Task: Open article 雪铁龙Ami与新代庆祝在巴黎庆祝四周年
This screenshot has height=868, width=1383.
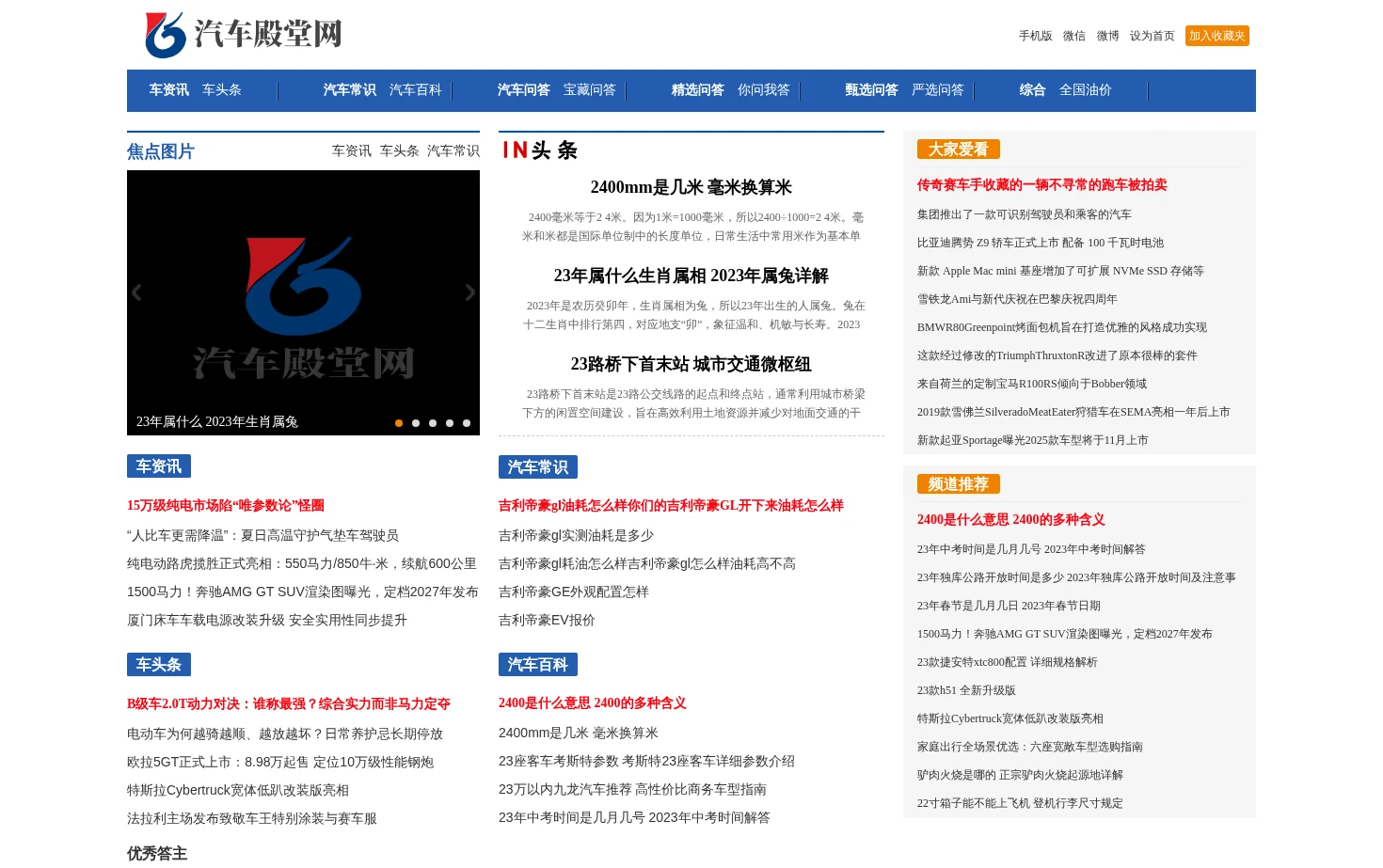Action: click(x=1017, y=299)
